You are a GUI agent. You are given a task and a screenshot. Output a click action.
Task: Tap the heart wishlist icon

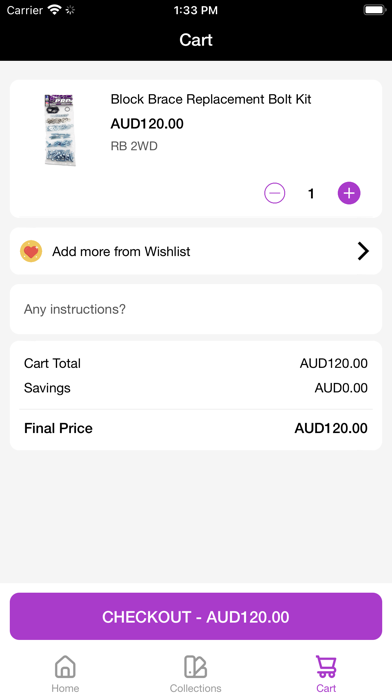31,251
